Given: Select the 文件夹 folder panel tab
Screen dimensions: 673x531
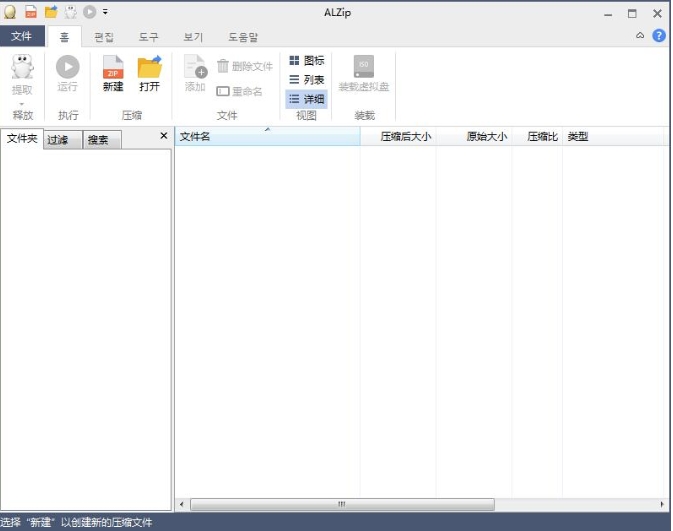Looking at the screenshot, I should pyautogui.click(x=22, y=139).
